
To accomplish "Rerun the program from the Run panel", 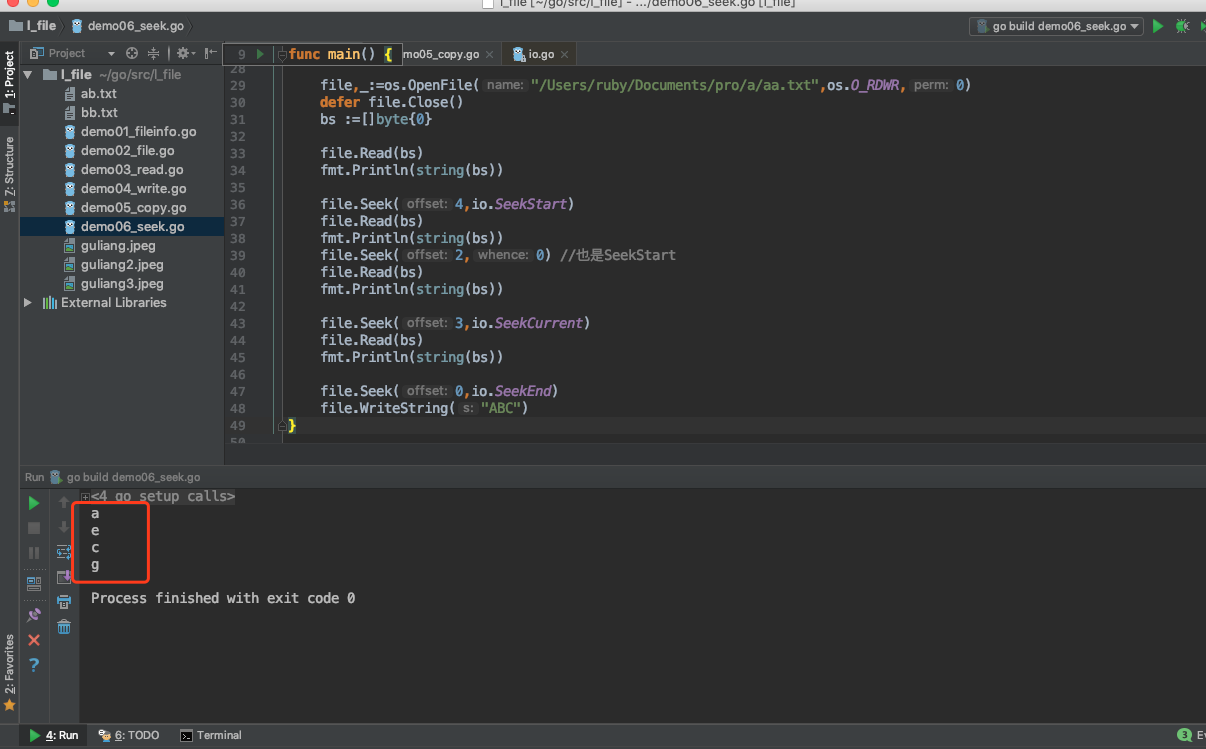I will pos(34,503).
